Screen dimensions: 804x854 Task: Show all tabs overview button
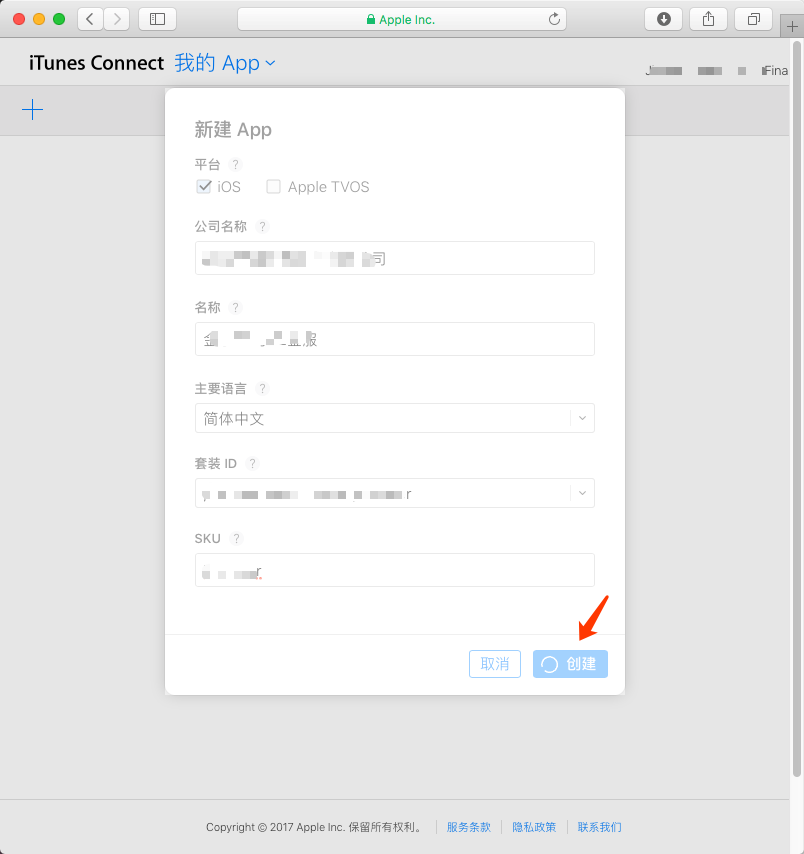753,20
